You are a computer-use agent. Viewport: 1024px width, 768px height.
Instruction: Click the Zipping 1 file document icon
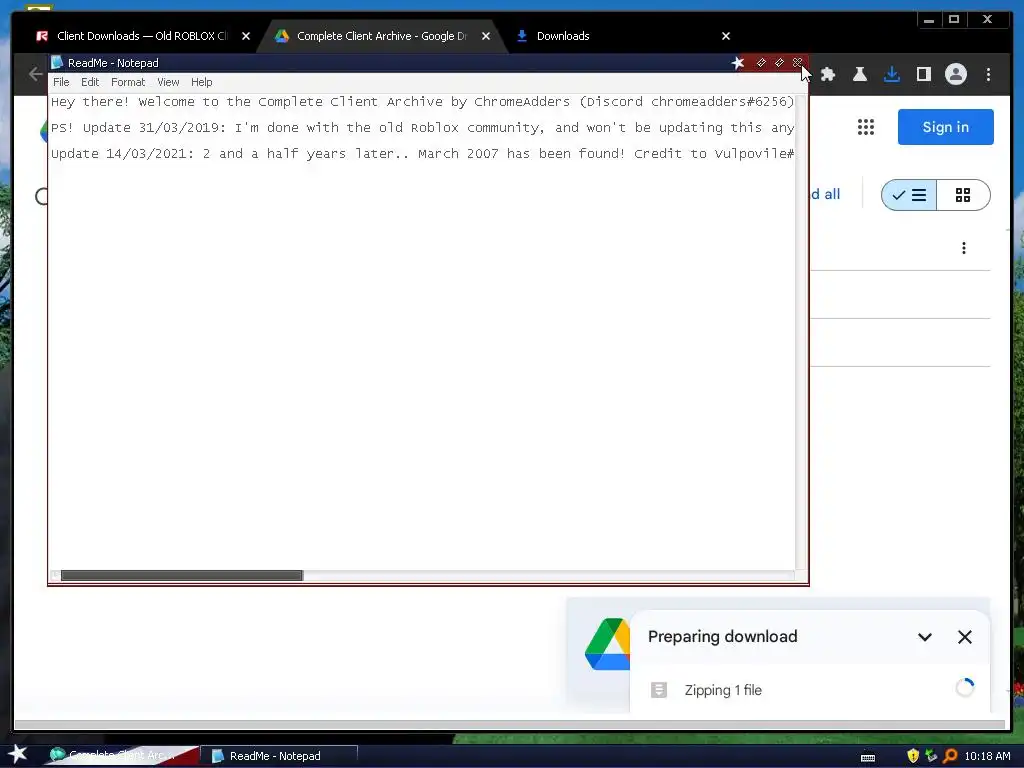point(659,690)
